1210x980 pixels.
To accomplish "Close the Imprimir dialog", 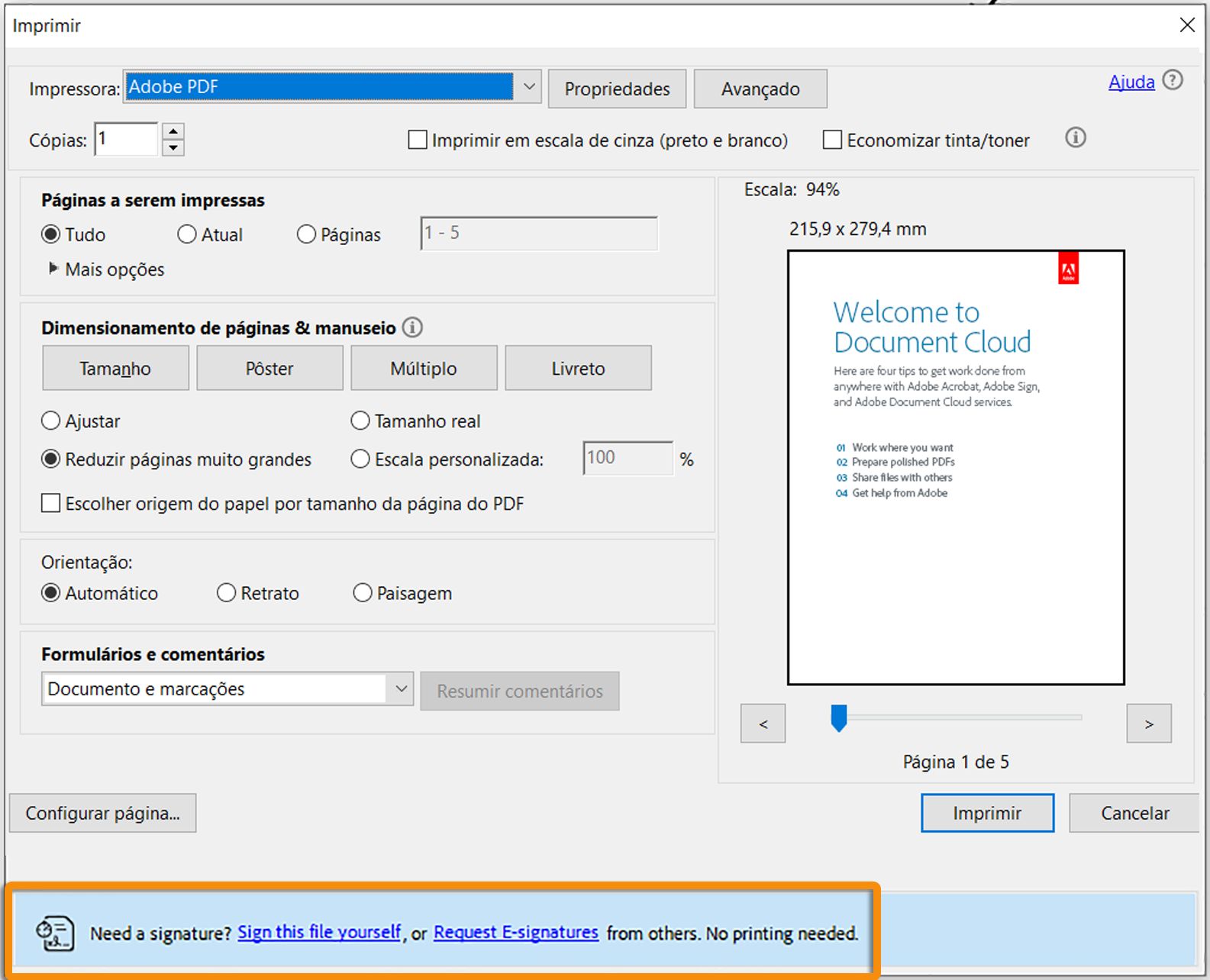I will pyautogui.click(x=1187, y=25).
